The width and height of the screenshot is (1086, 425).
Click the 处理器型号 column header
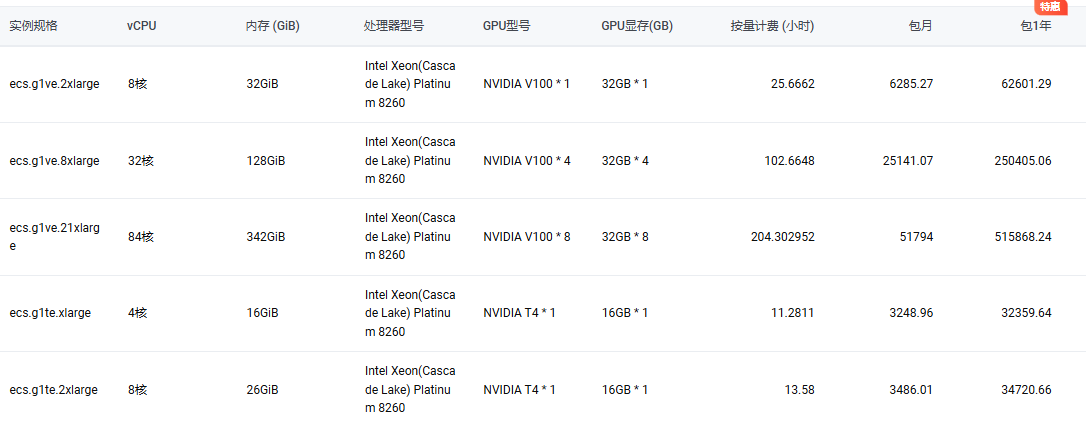pyautogui.click(x=394, y=26)
